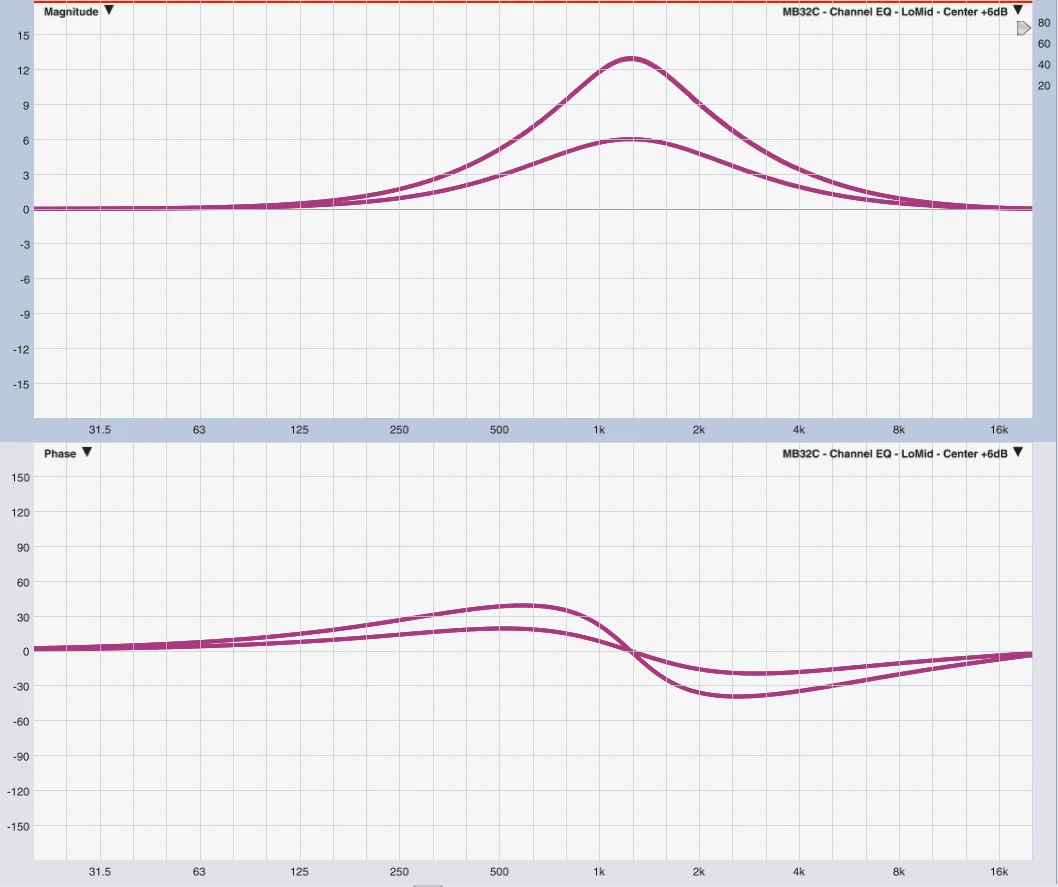Click 31.5 label on Magnitude frequency axis
Screen dimensions: 1058x887
99,430
